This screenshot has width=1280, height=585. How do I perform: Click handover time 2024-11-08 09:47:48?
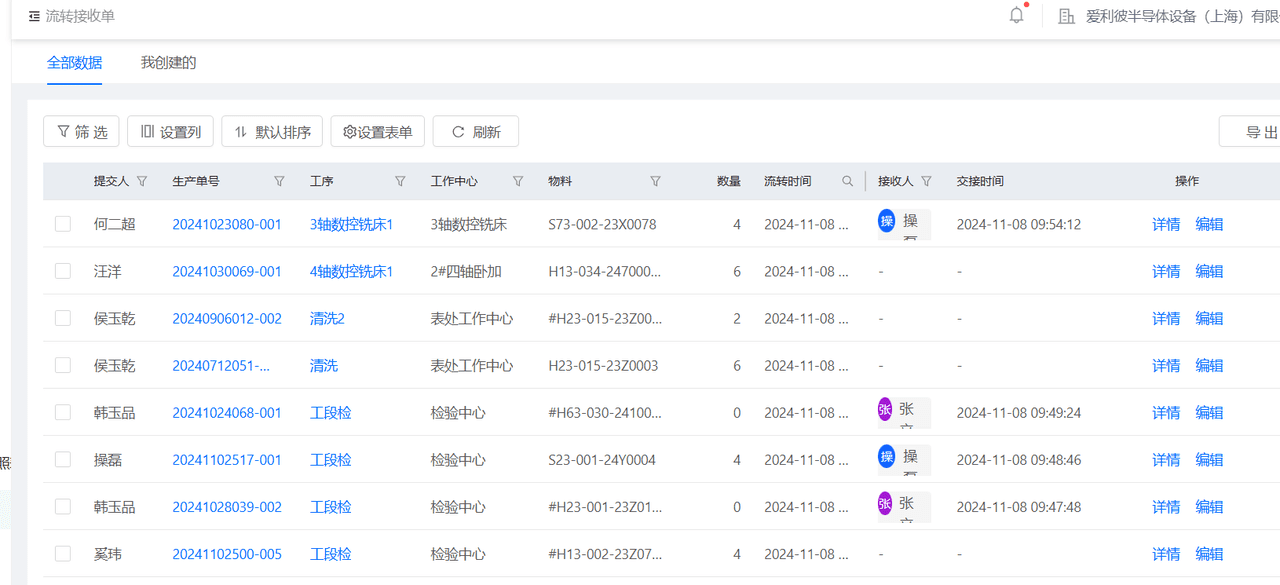tap(1019, 506)
